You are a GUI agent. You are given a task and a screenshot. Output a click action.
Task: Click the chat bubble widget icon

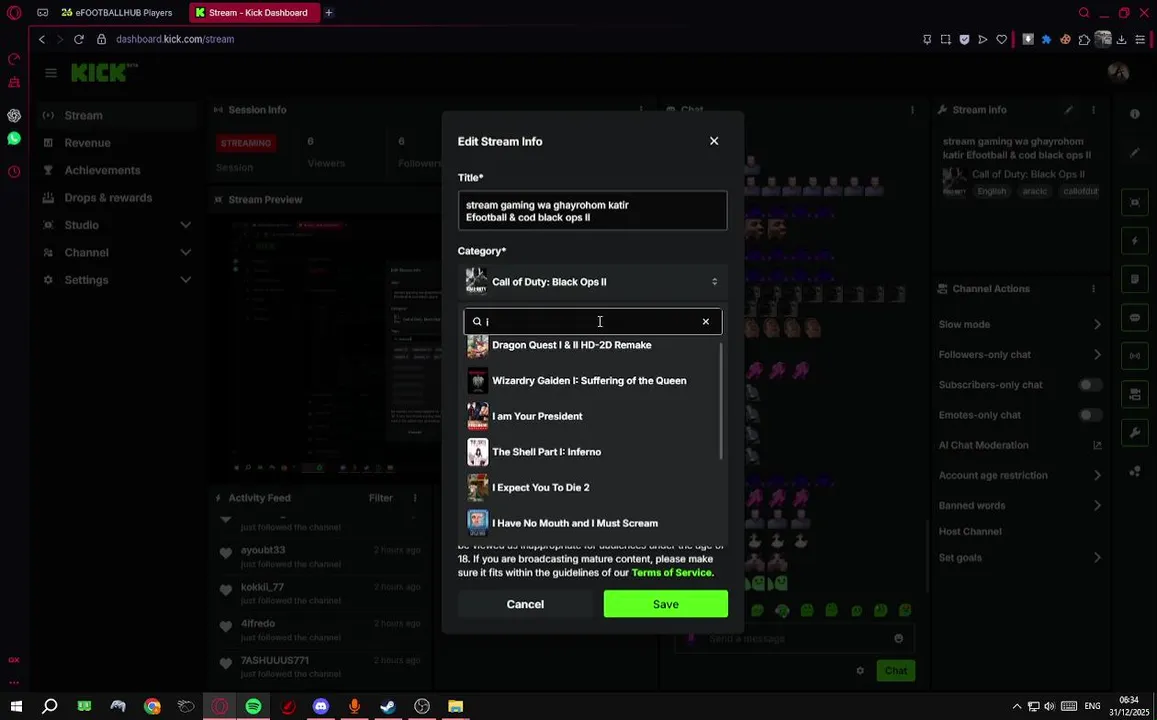point(1135,318)
